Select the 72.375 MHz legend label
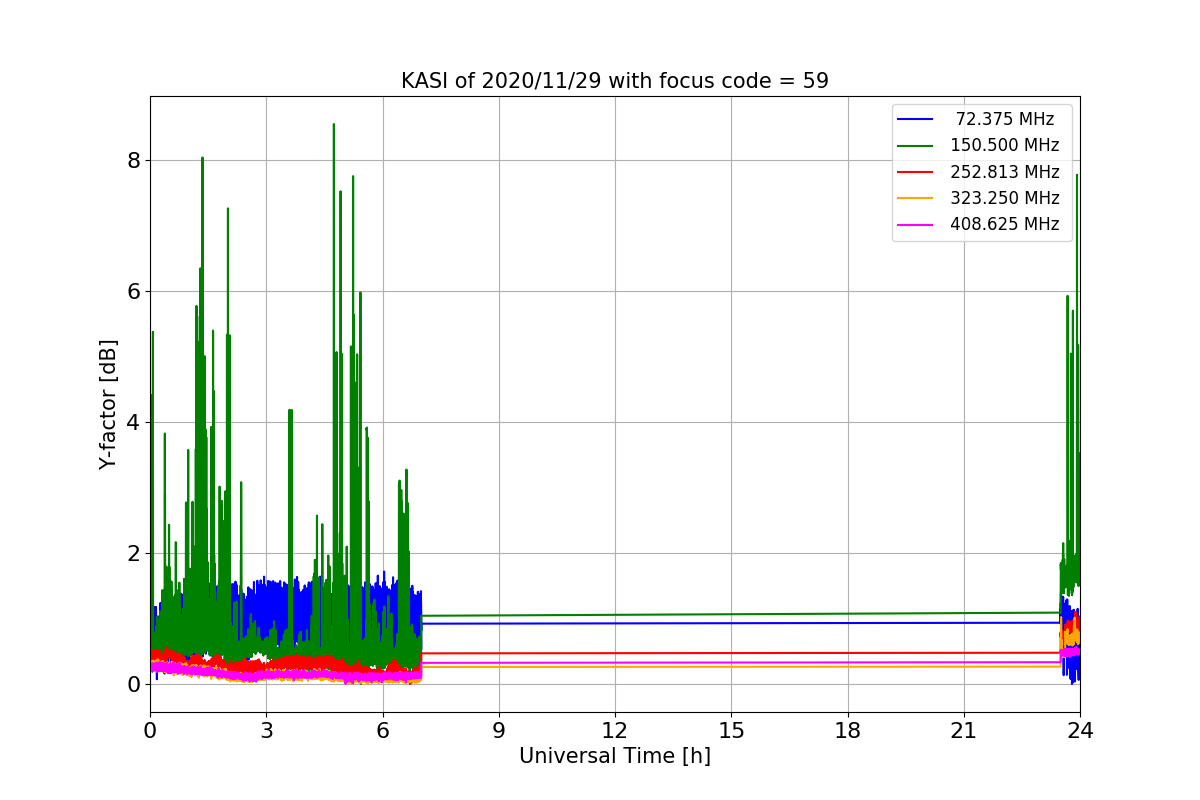Viewport: 1200px width, 800px height. (1005, 119)
